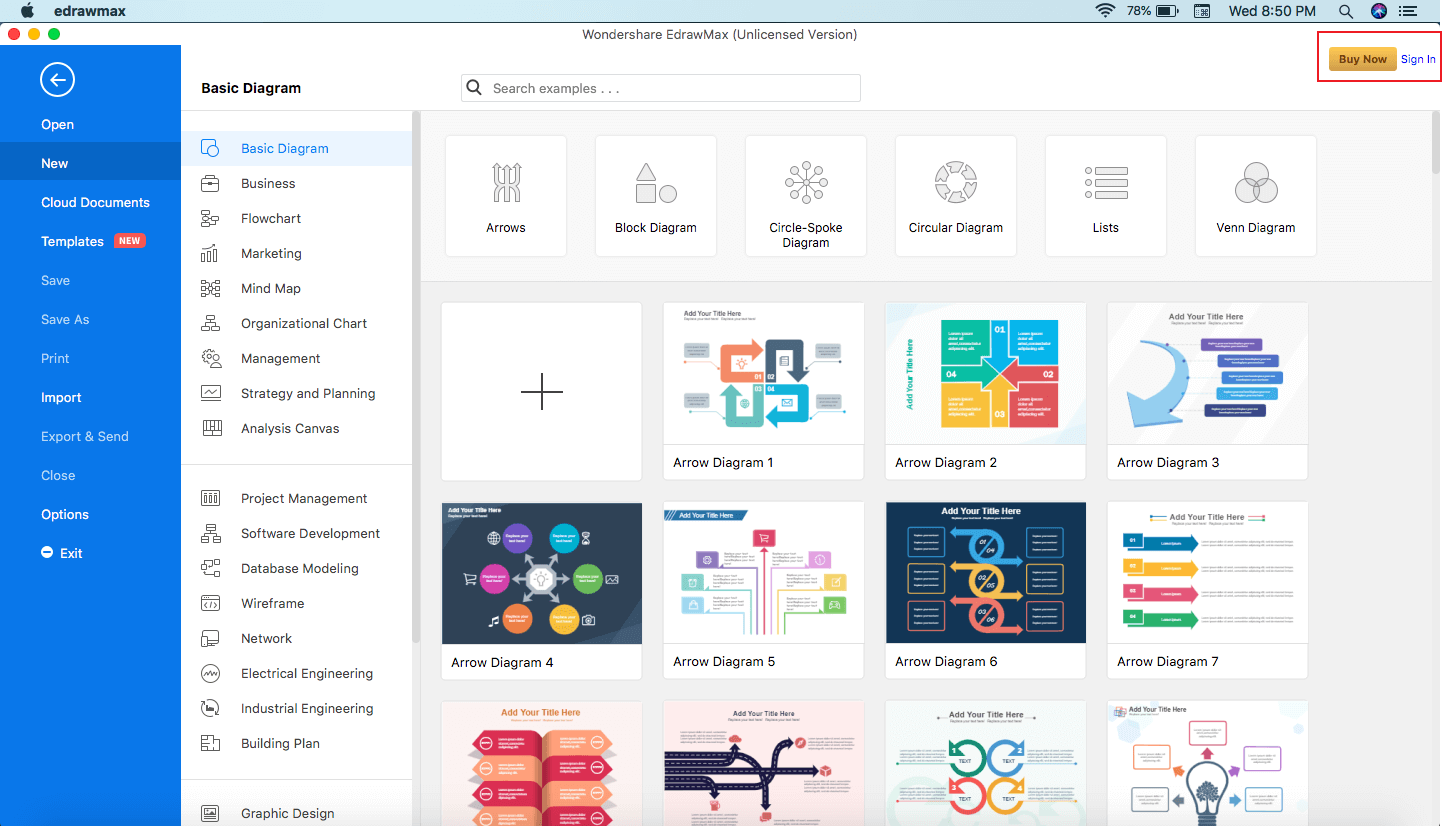
Task: Click the Software Development icon
Action: pyautogui.click(x=210, y=533)
